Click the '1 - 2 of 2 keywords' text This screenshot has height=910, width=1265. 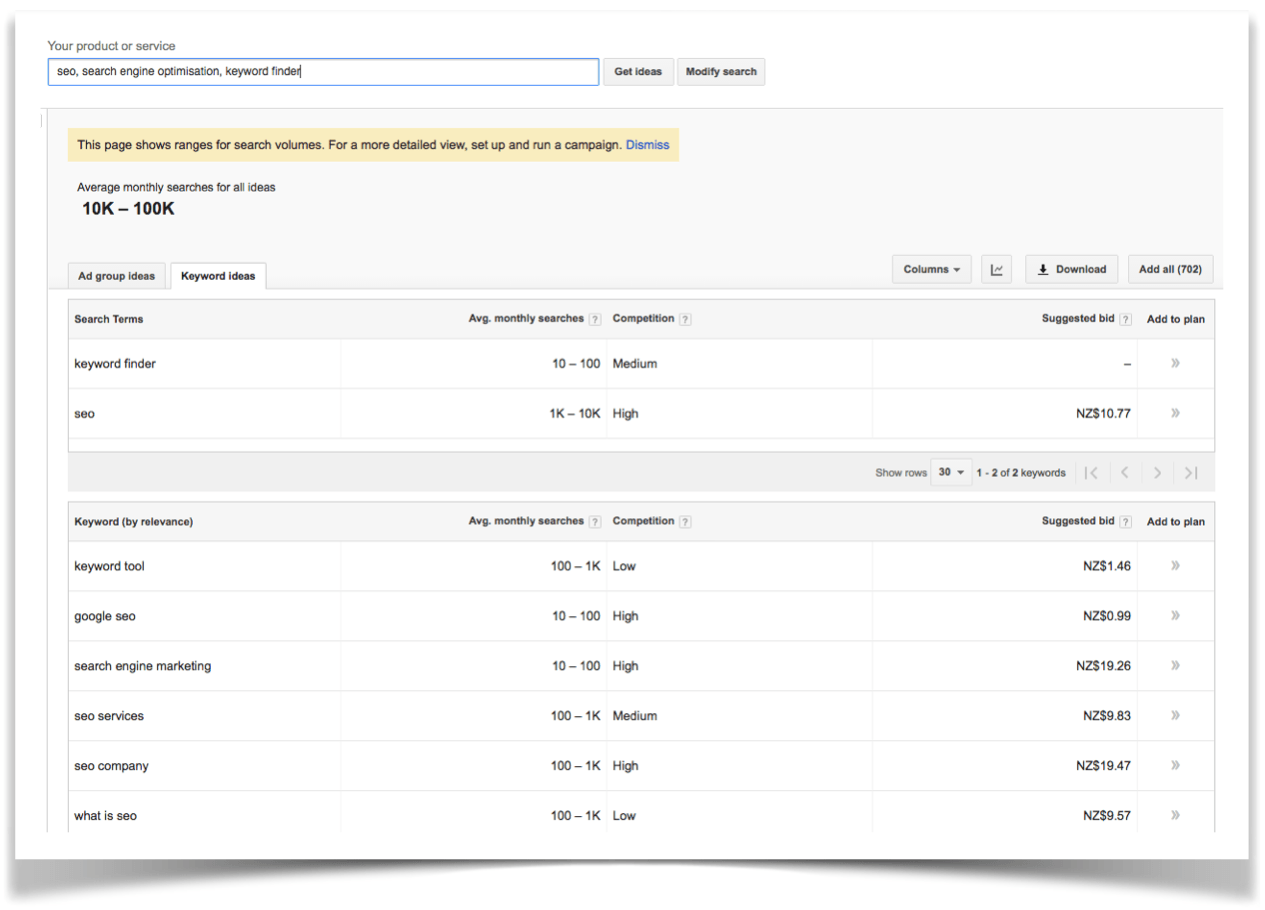1021,473
